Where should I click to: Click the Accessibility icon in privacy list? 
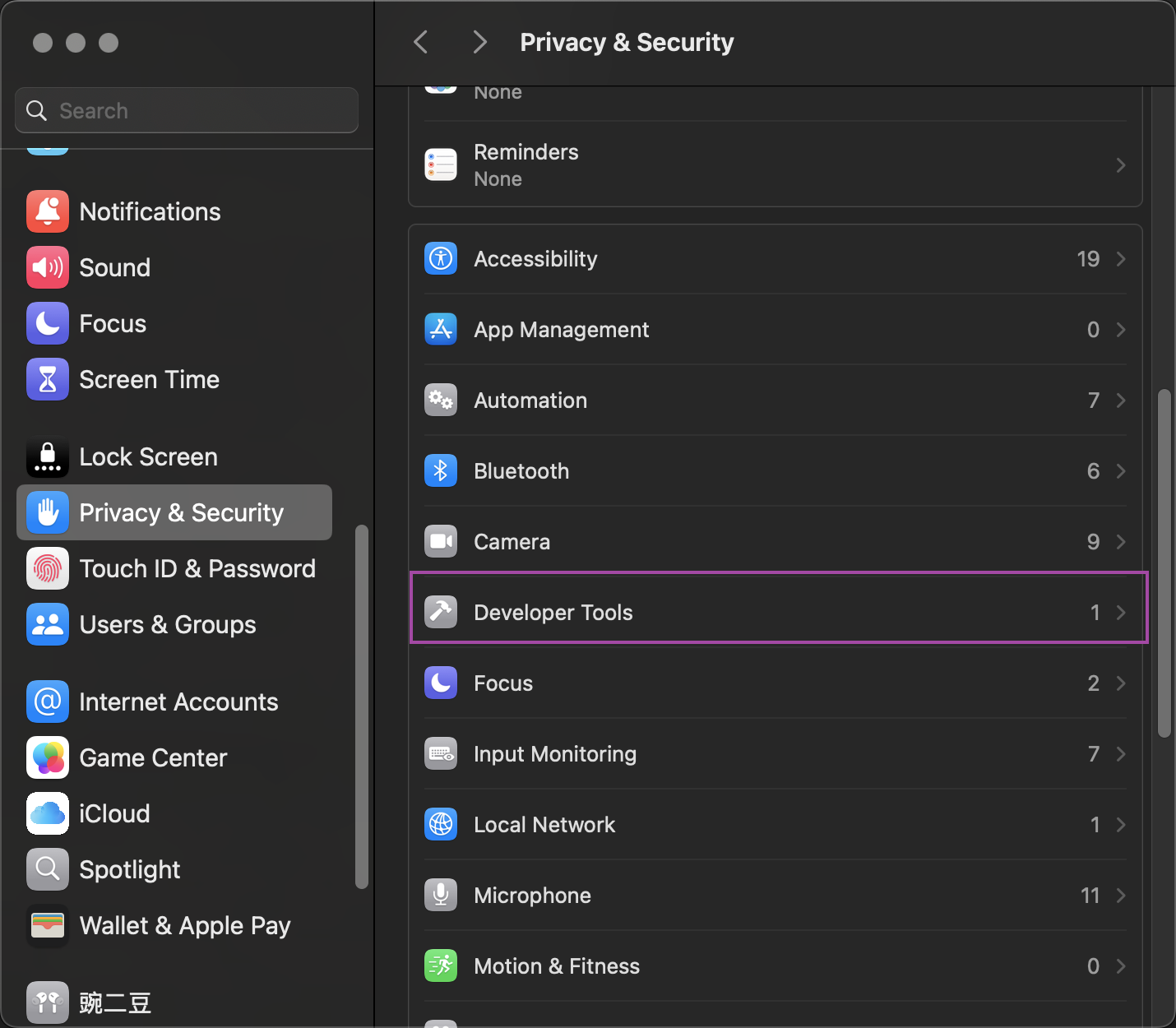point(441,258)
